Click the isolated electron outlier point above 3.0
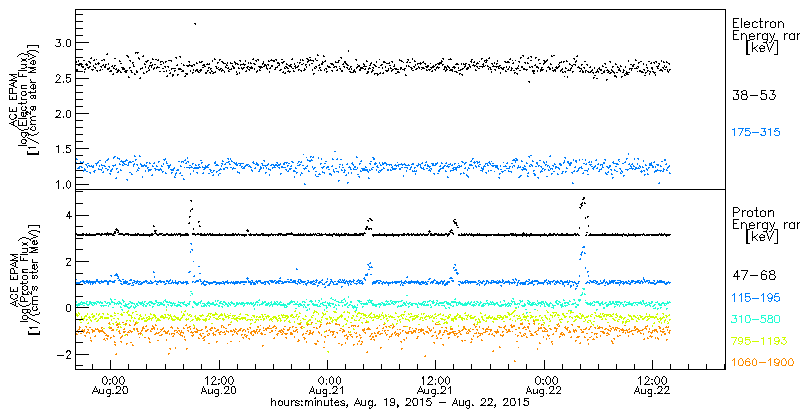 point(195,23)
